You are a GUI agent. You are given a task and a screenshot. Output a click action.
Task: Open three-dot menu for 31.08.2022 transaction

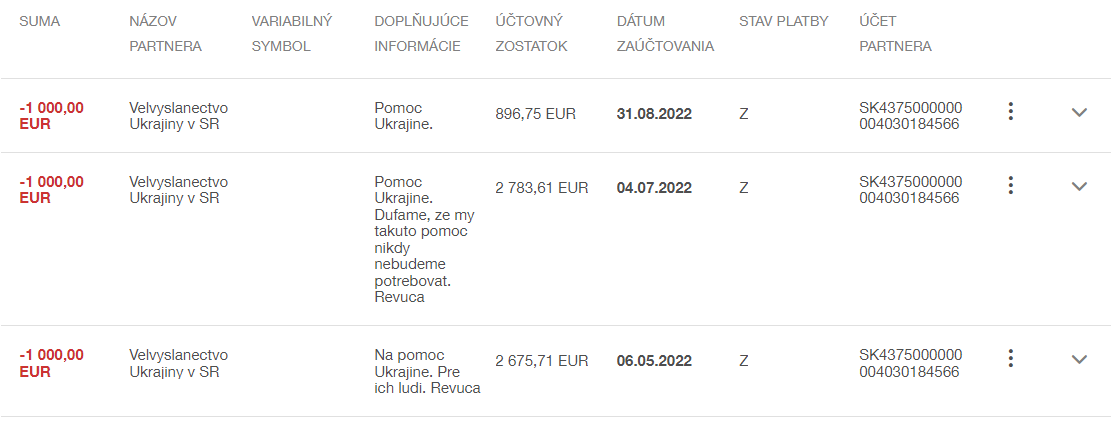1011,112
